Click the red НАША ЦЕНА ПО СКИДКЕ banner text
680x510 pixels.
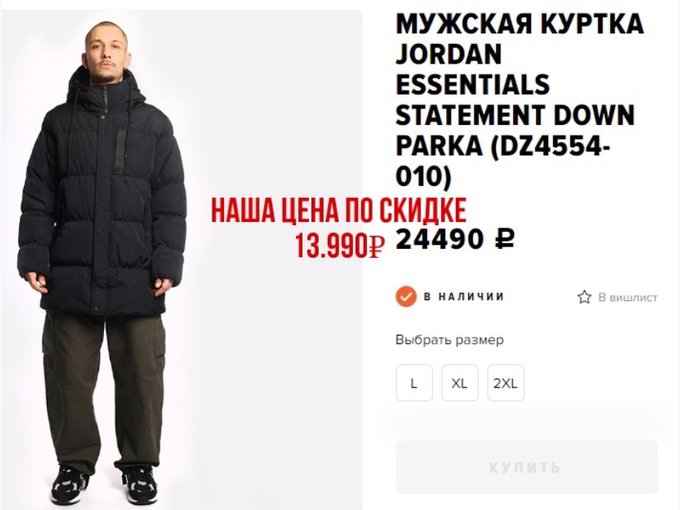(x=339, y=210)
